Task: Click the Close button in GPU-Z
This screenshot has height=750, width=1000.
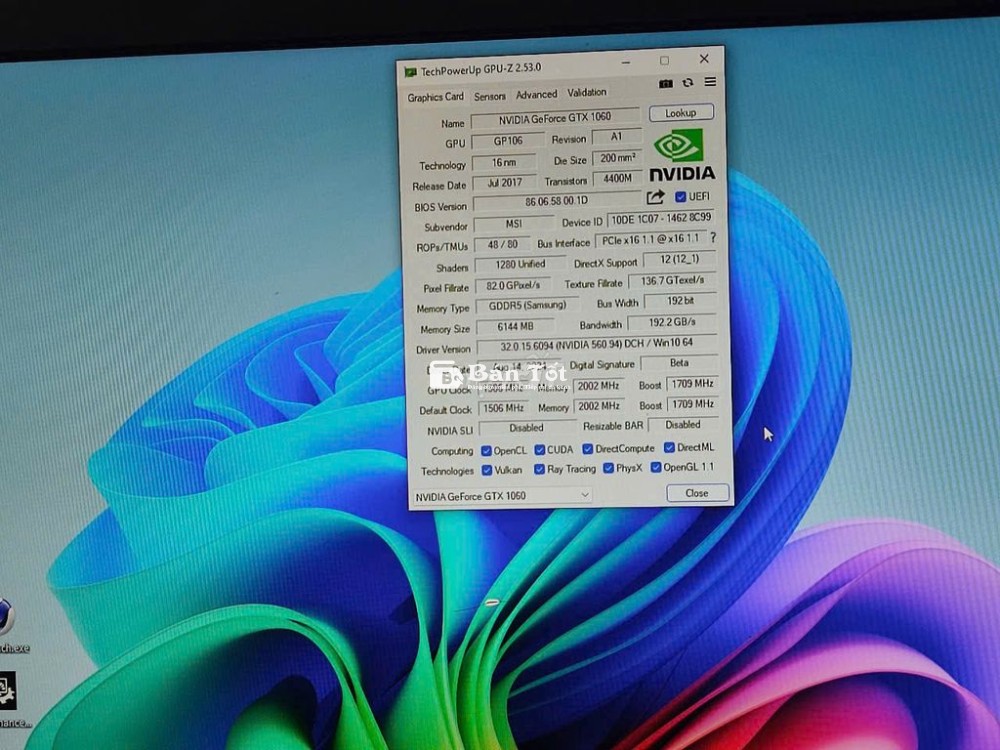Action: tap(697, 493)
